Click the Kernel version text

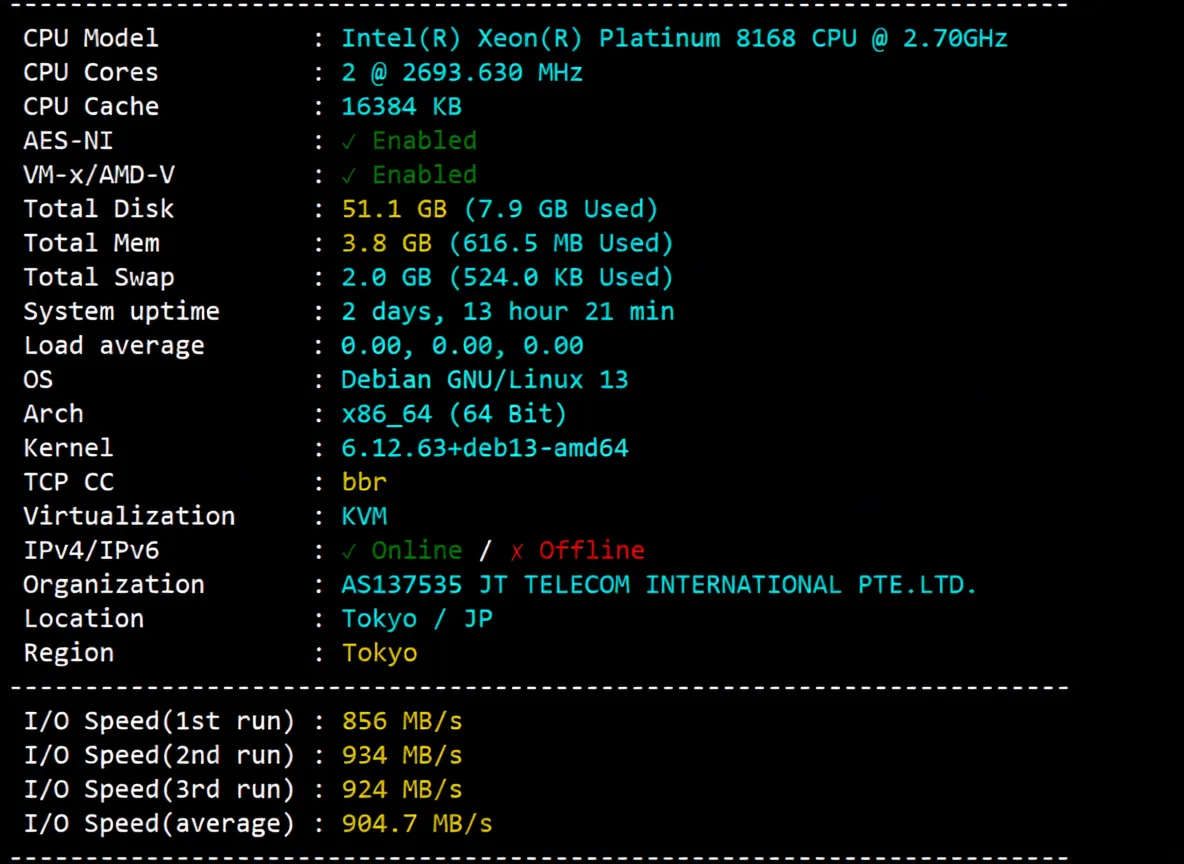[485, 447]
